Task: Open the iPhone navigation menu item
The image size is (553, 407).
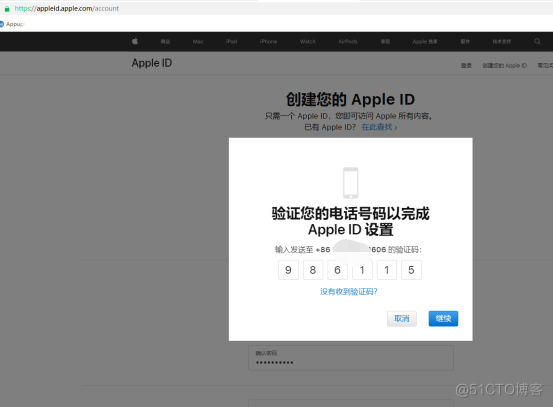Action: coord(268,42)
